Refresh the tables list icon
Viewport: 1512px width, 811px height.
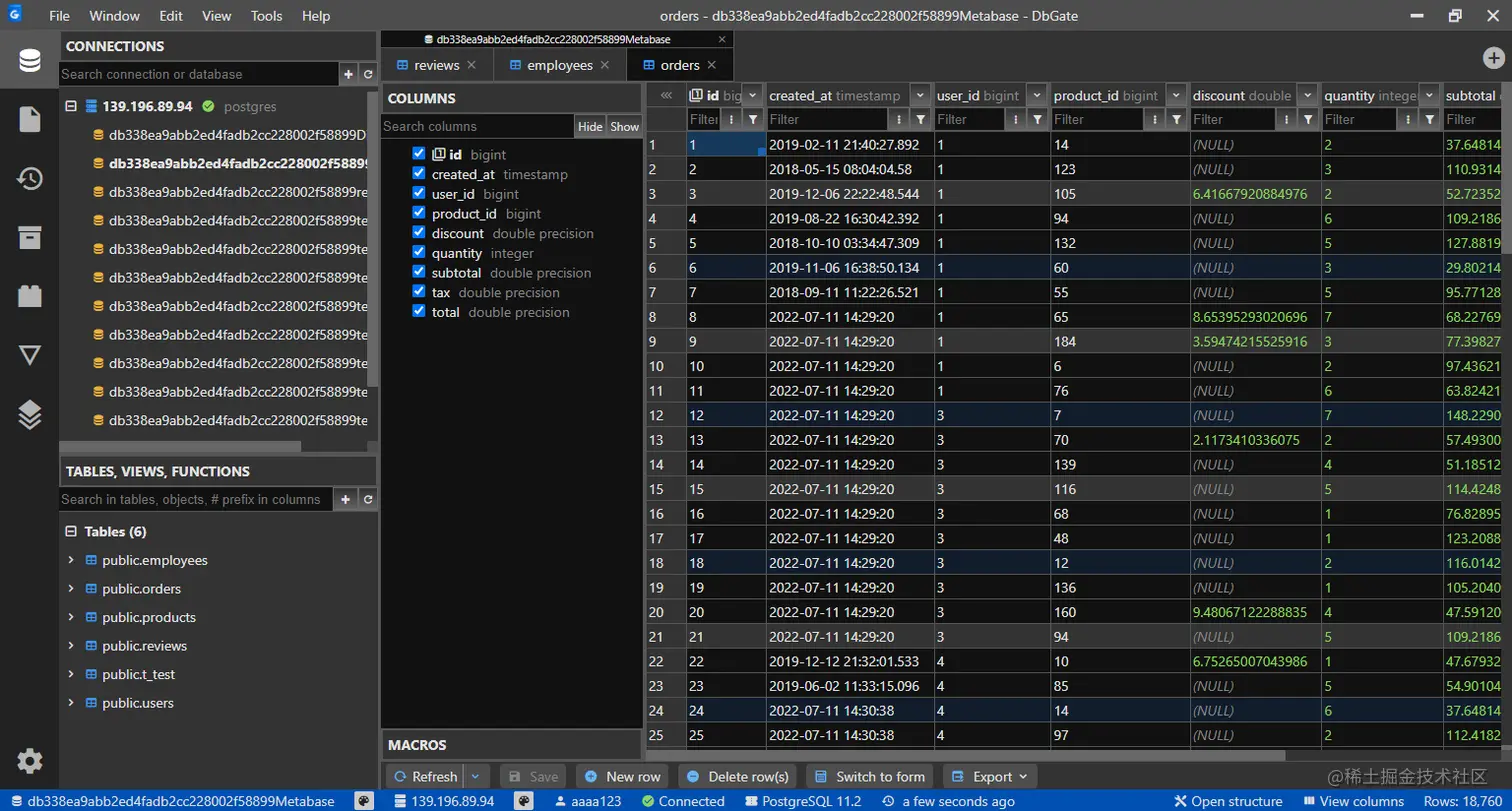[368, 499]
